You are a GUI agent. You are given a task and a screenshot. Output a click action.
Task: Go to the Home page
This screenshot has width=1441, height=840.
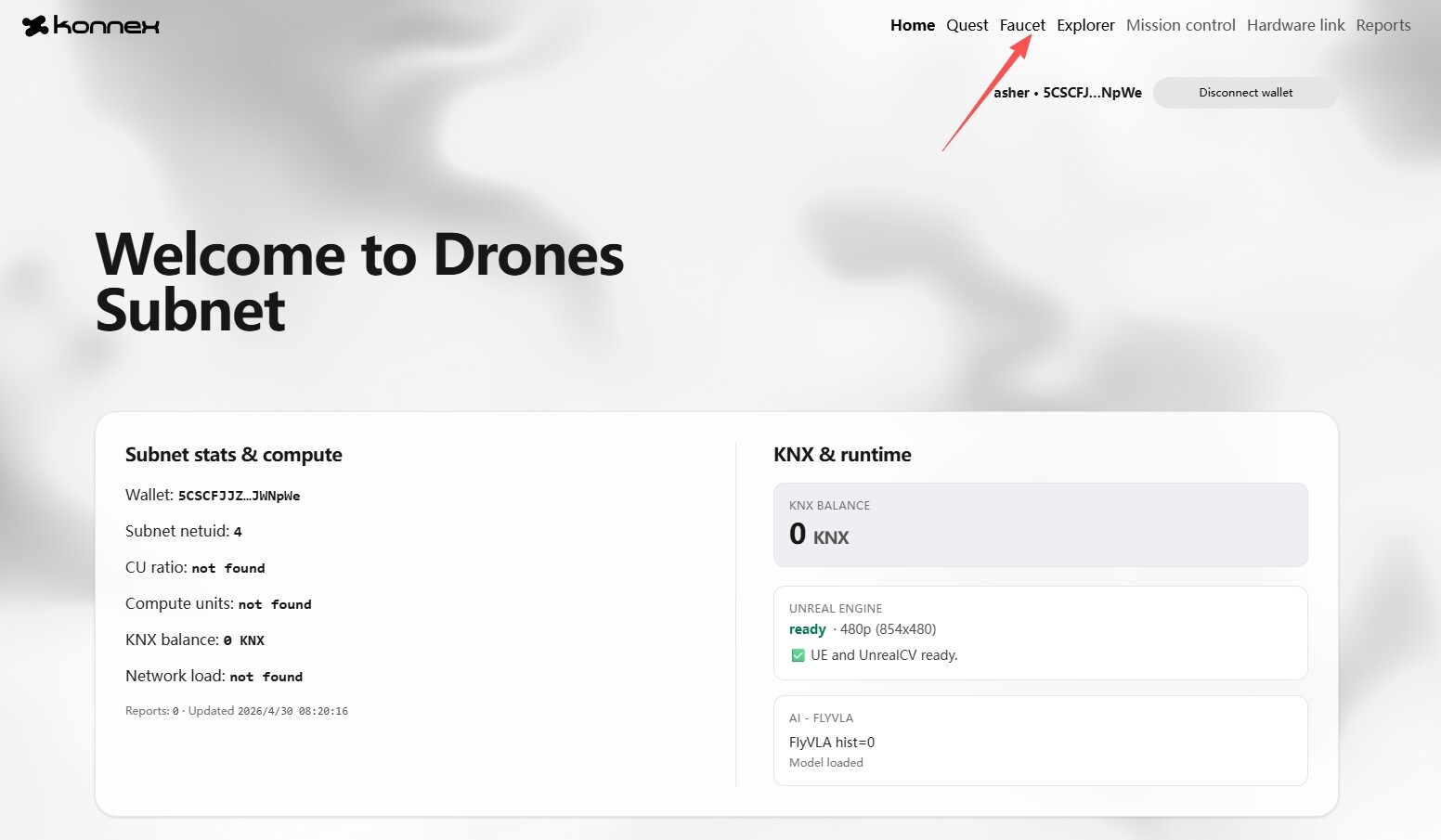point(912,25)
